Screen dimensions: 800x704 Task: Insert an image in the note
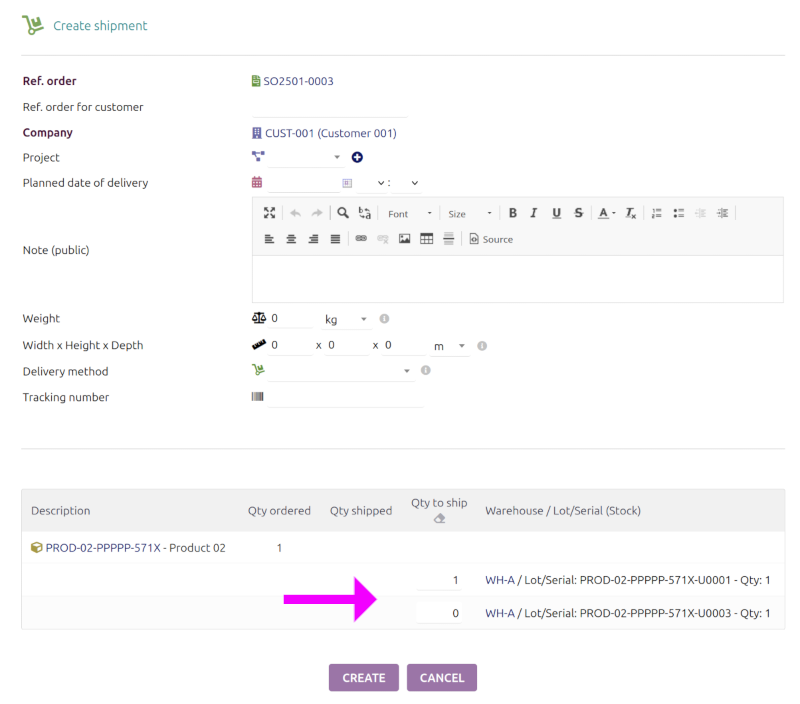405,239
